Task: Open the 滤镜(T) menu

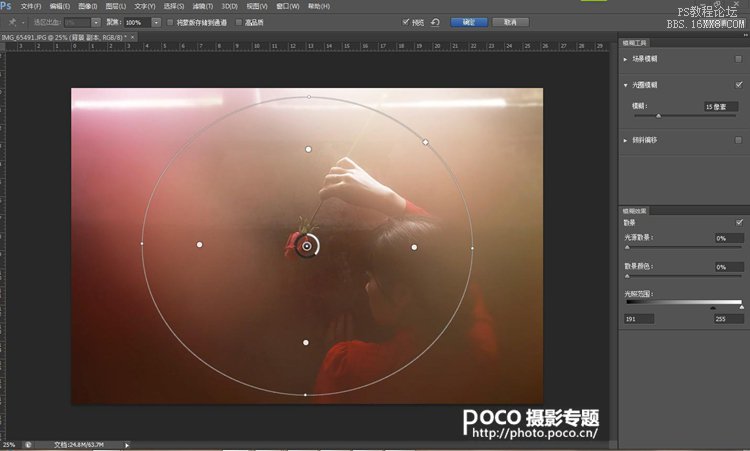Action: coord(202,6)
